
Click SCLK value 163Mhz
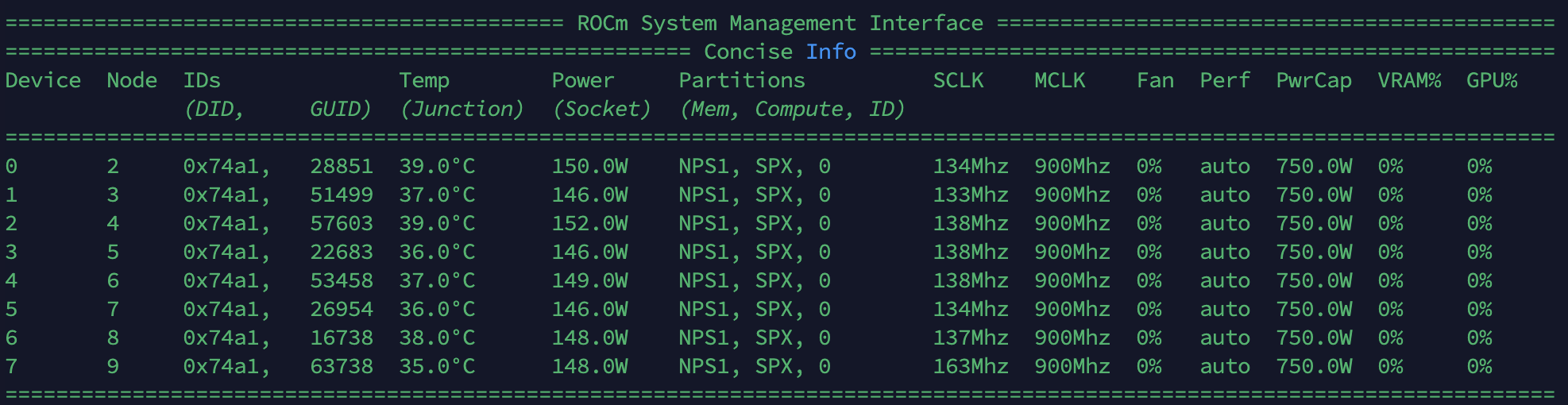(x=971, y=366)
